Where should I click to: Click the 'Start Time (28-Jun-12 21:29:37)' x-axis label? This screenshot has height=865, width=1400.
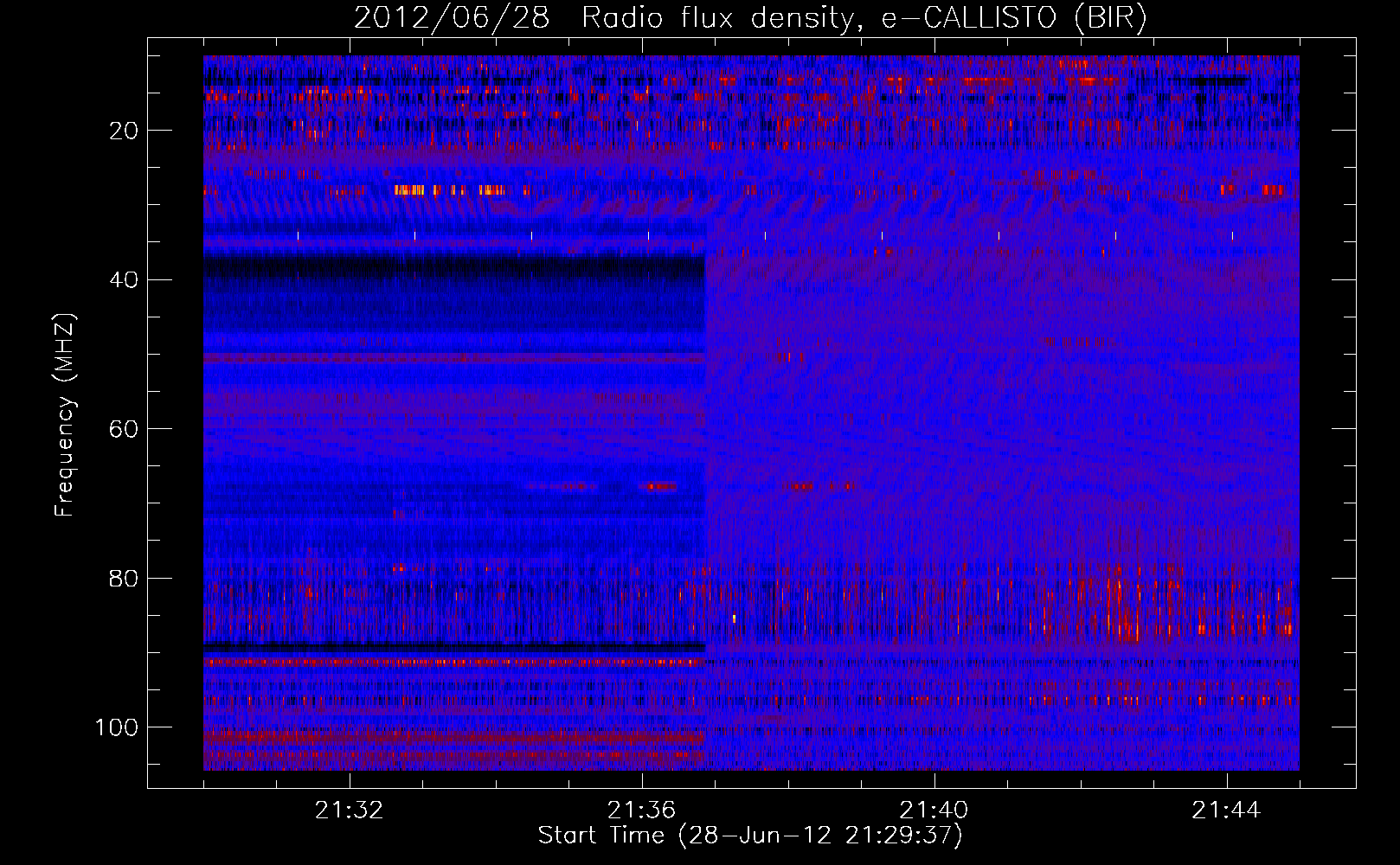(x=750, y=836)
